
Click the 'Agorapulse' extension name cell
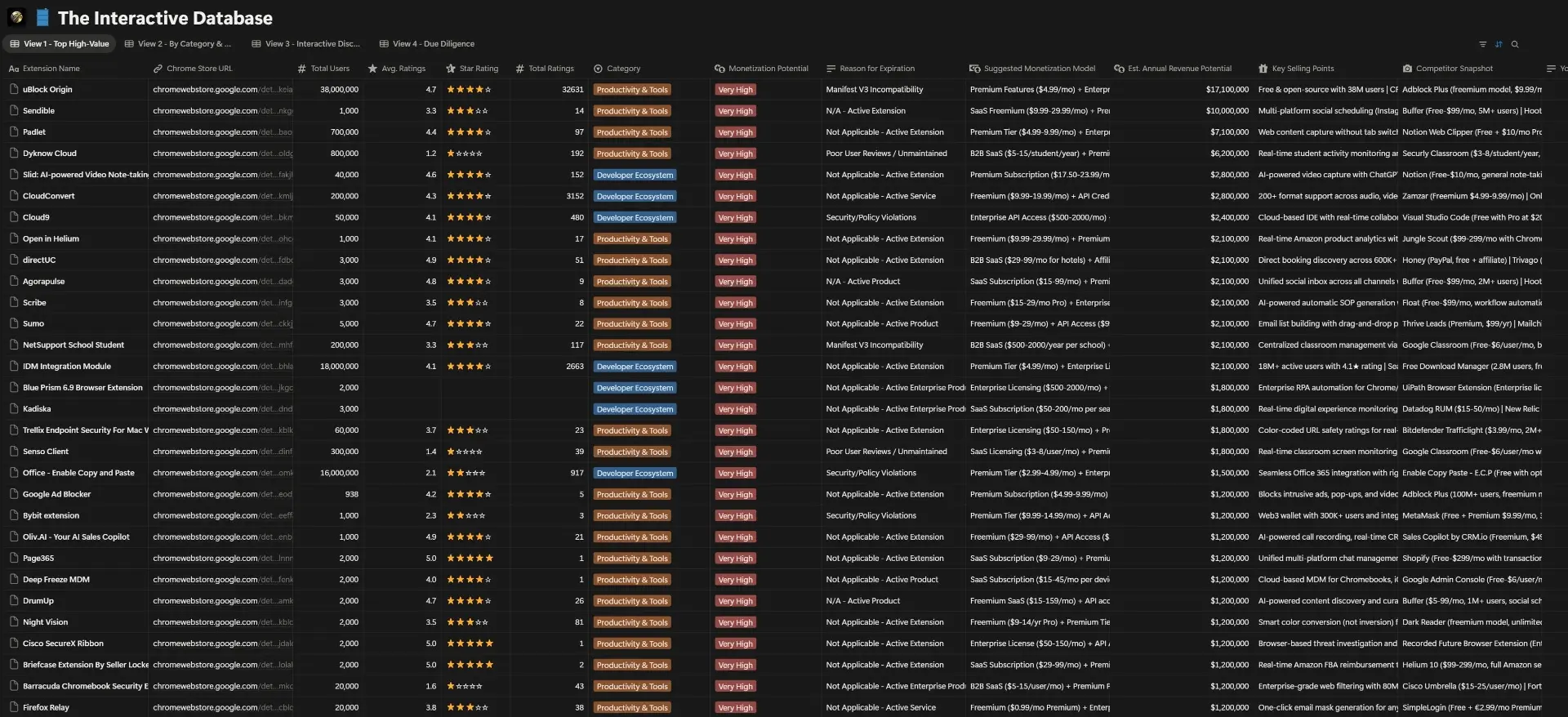43,281
